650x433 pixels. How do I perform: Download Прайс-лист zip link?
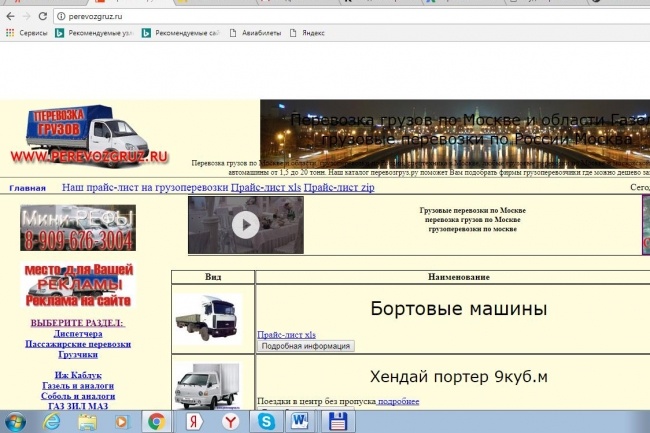[x=339, y=187]
